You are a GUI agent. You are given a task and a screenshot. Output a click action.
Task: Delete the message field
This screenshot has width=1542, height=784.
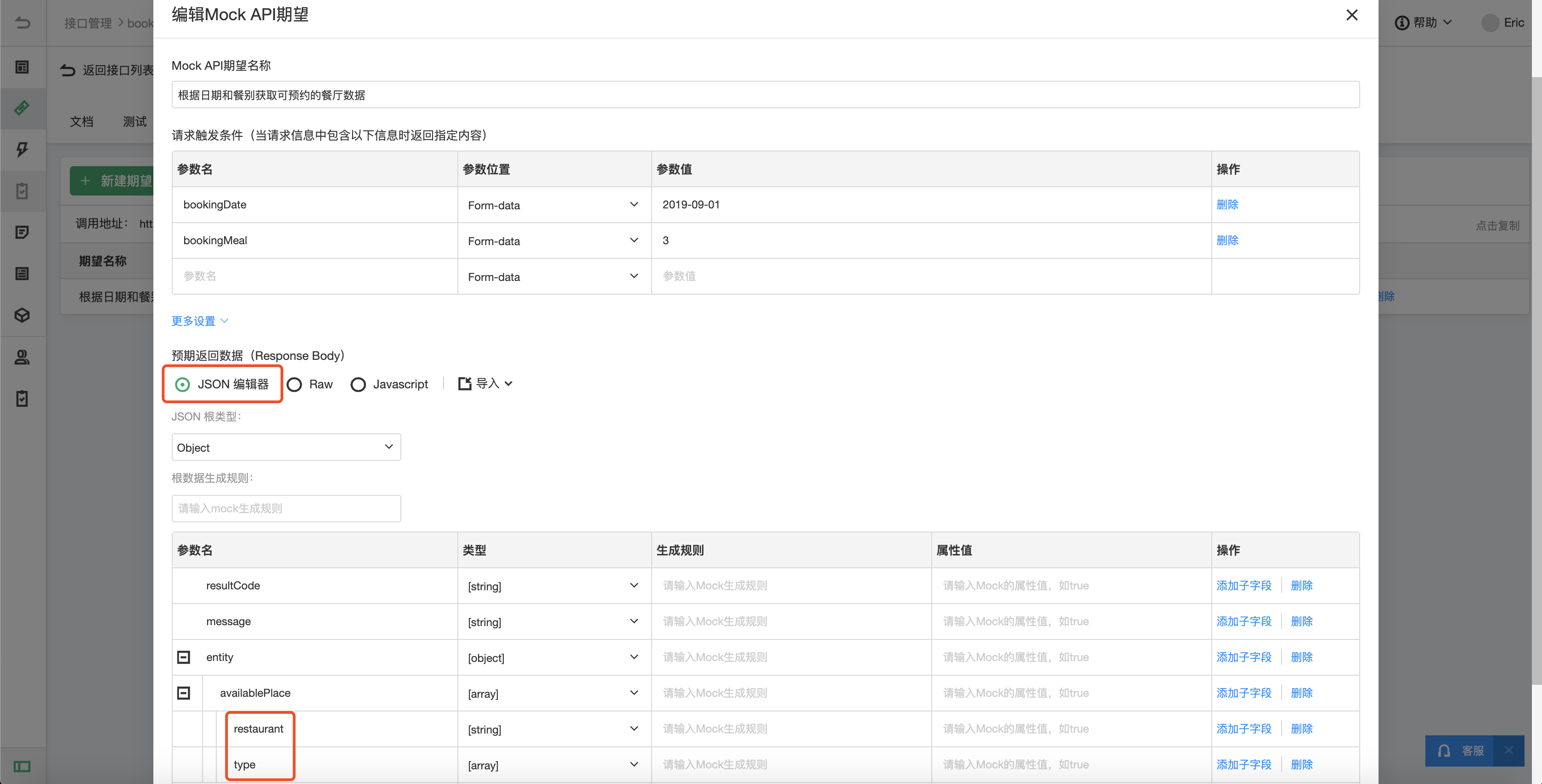click(1302, 622)
